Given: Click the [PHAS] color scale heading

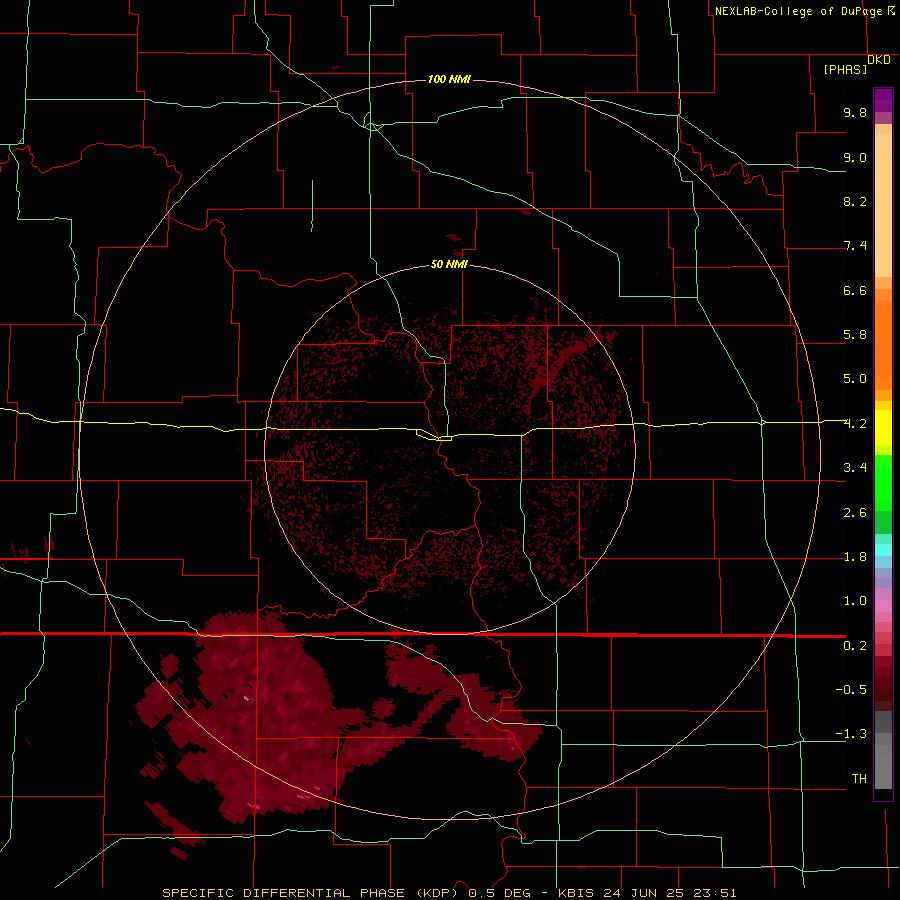Looking at the screenshot, I should [845, 69].
